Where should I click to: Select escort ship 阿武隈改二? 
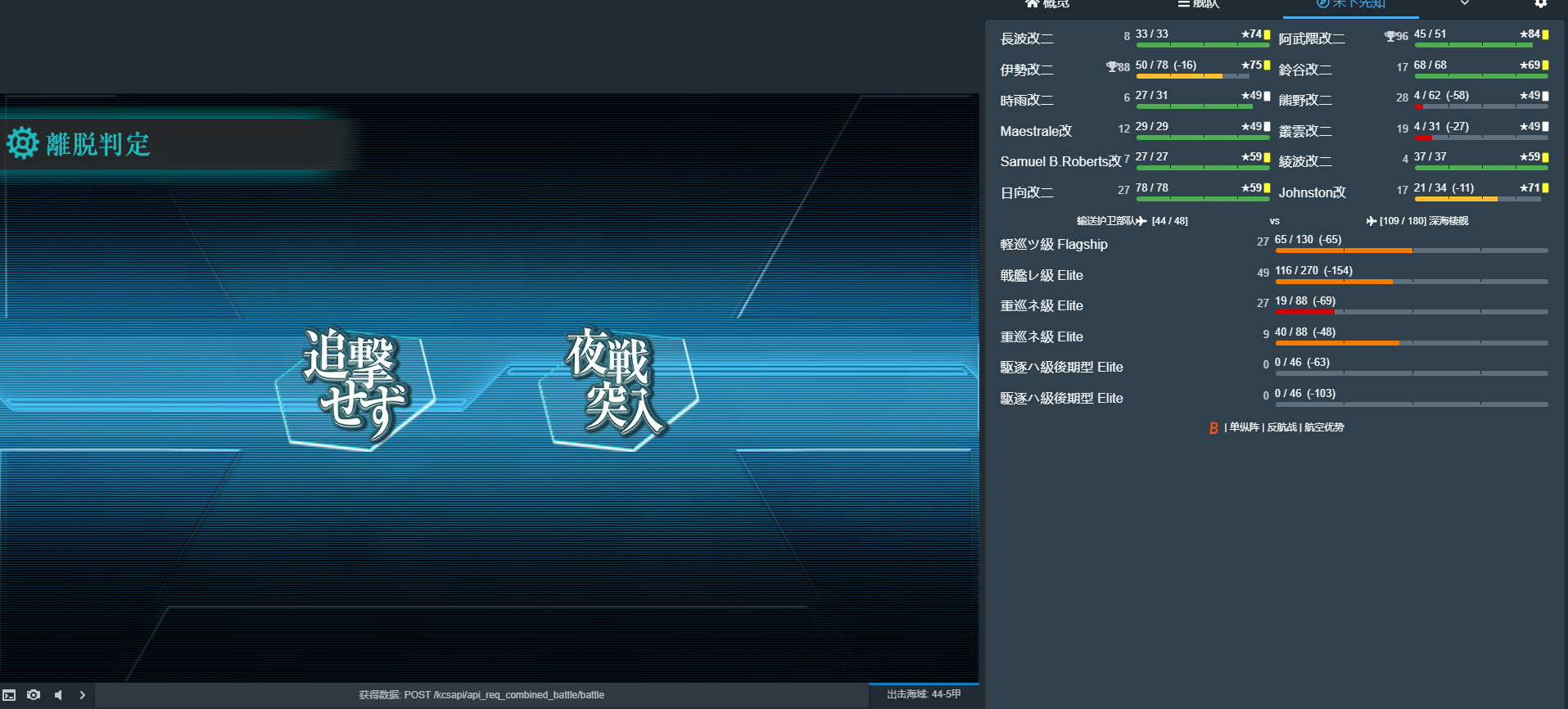tap(1312, 39)
